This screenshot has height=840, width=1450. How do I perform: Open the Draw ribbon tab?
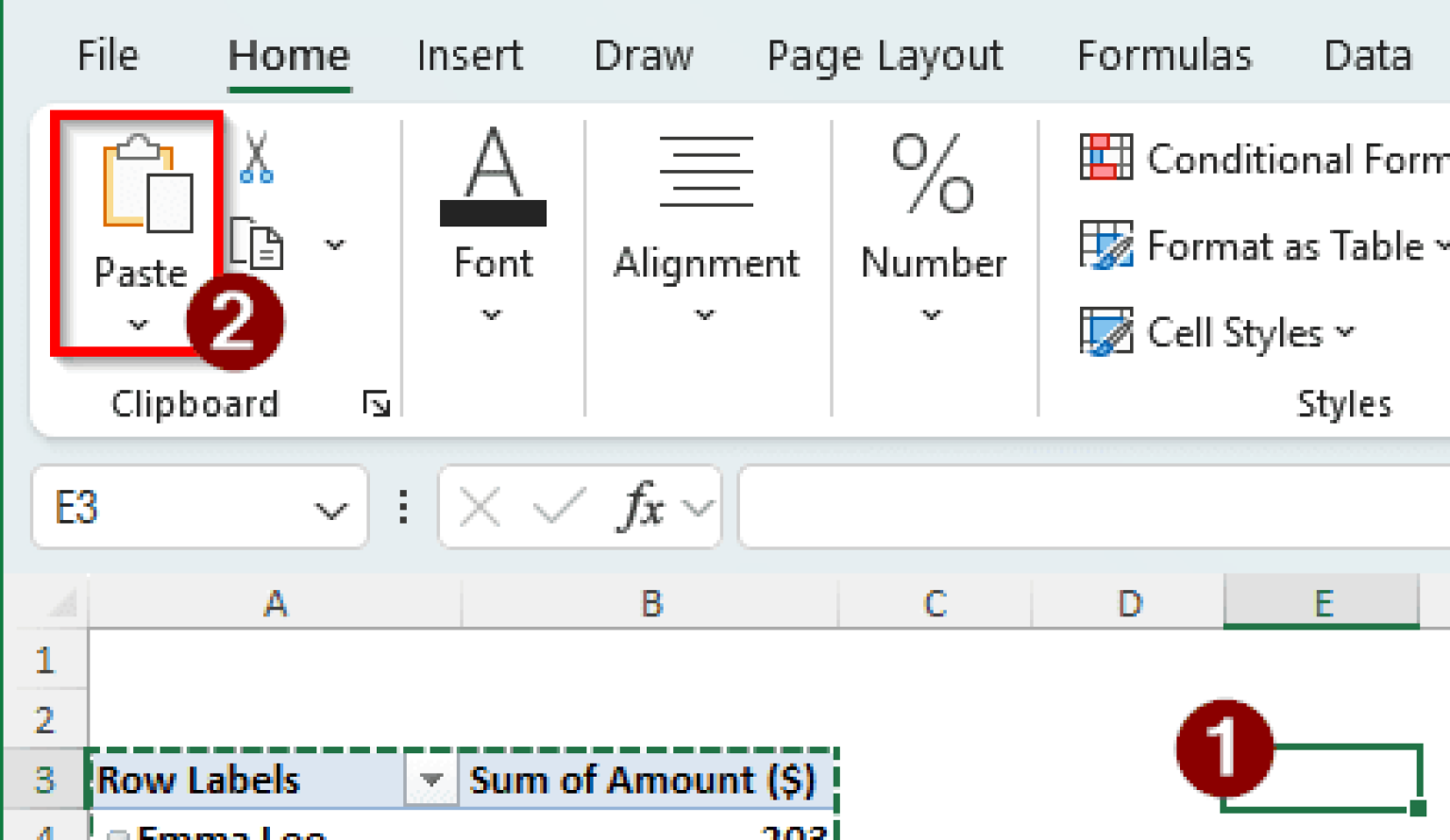[x=643, y=56]
